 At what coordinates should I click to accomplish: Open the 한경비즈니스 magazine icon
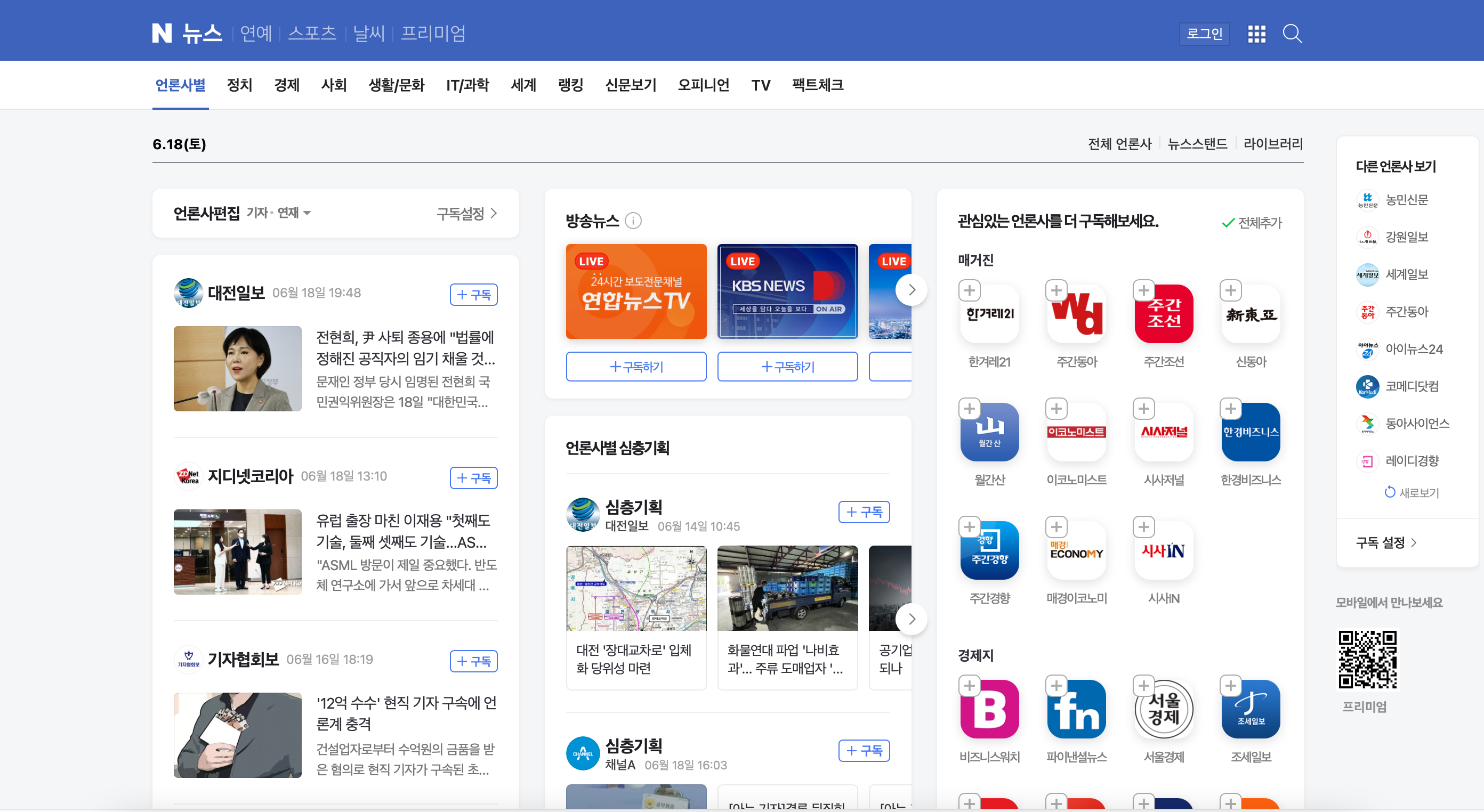[1251, 432]
